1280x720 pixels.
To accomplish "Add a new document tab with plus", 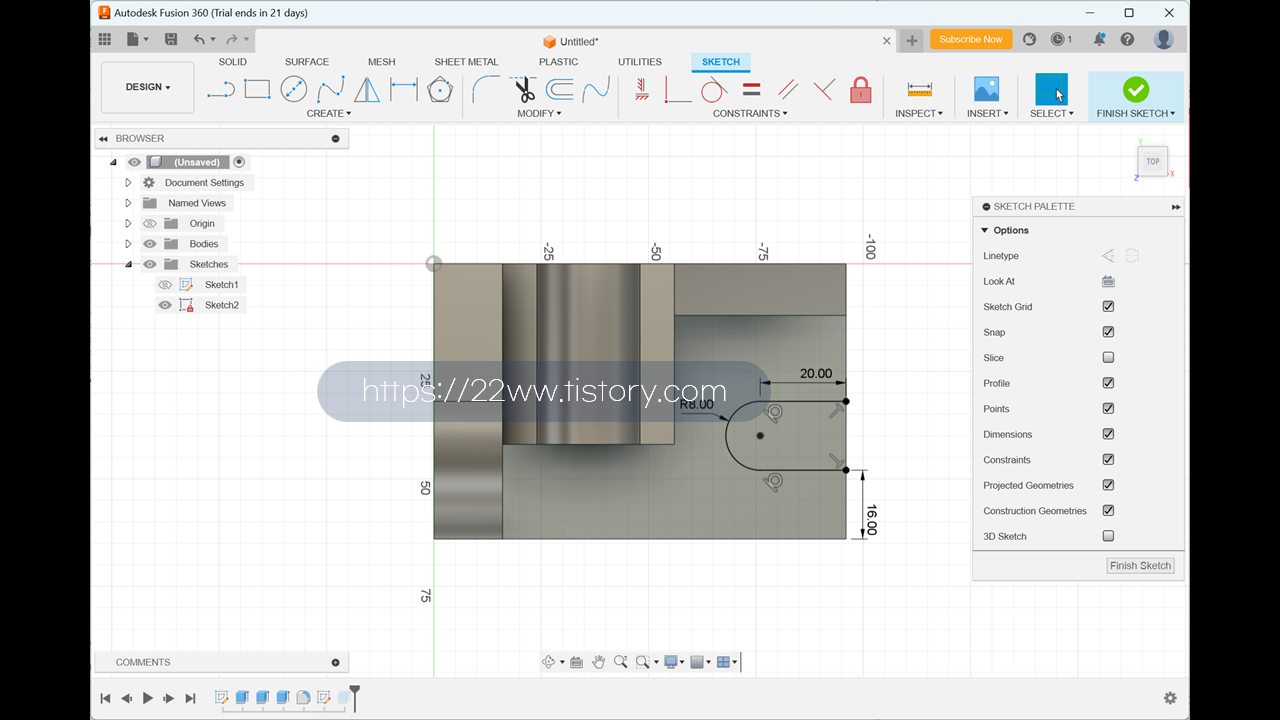I will (x=911, y=41).
